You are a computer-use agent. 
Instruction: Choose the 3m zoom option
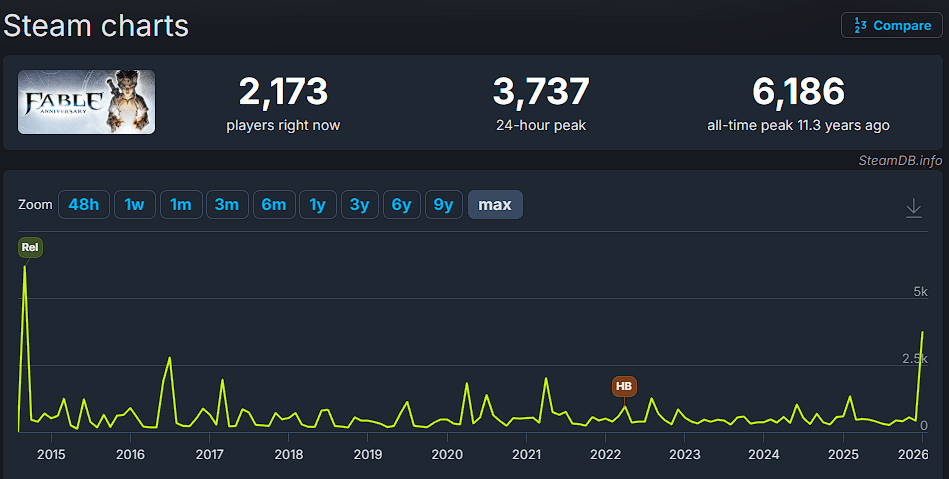pos(226,205)
